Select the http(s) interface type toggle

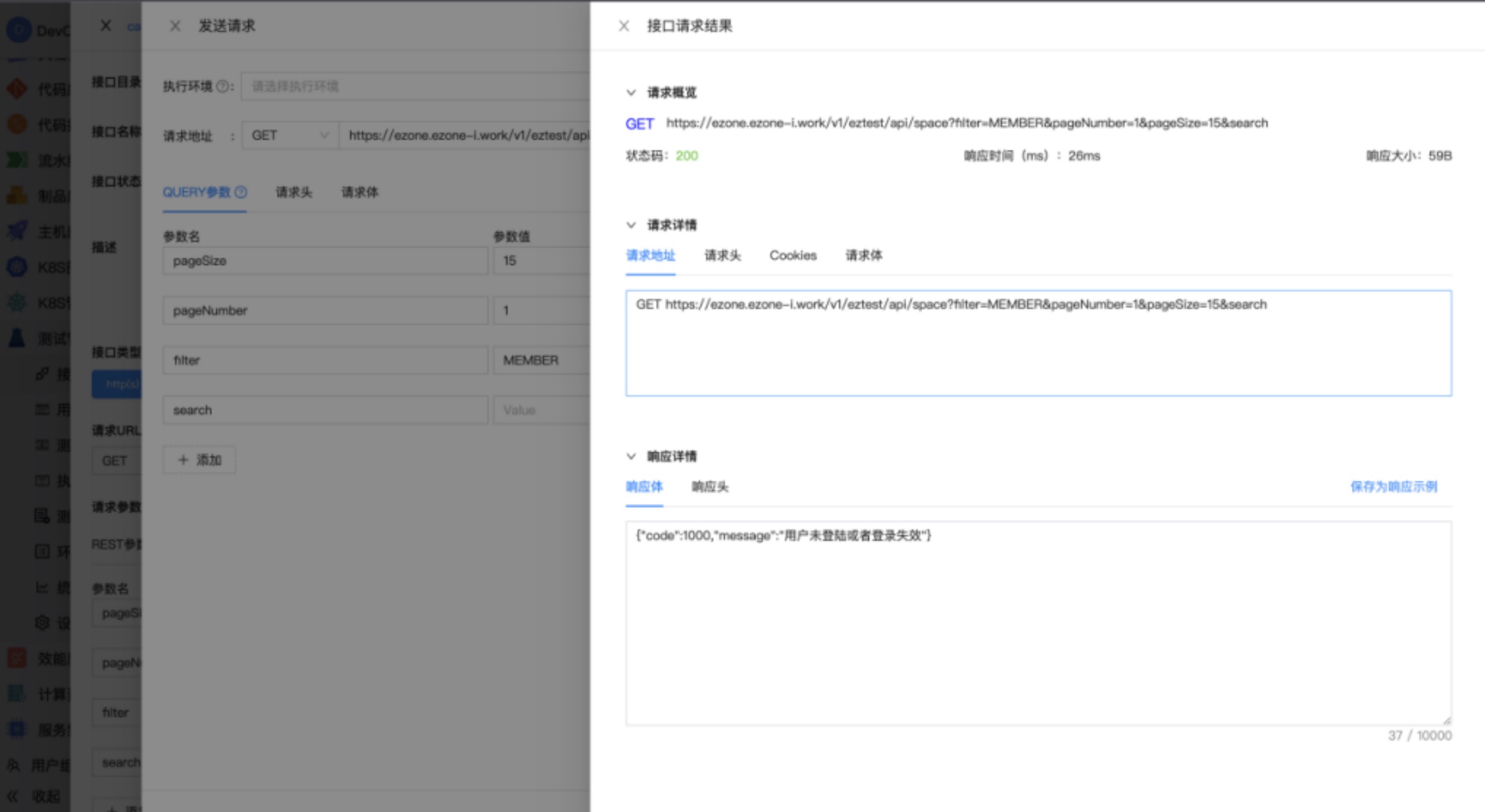pyautogui.click(x=119, y=383)
